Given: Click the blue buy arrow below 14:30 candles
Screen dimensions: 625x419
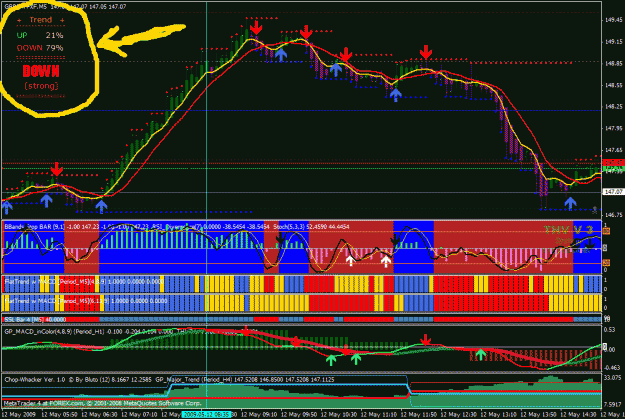Looking at the screenshot, I should 570,203.
